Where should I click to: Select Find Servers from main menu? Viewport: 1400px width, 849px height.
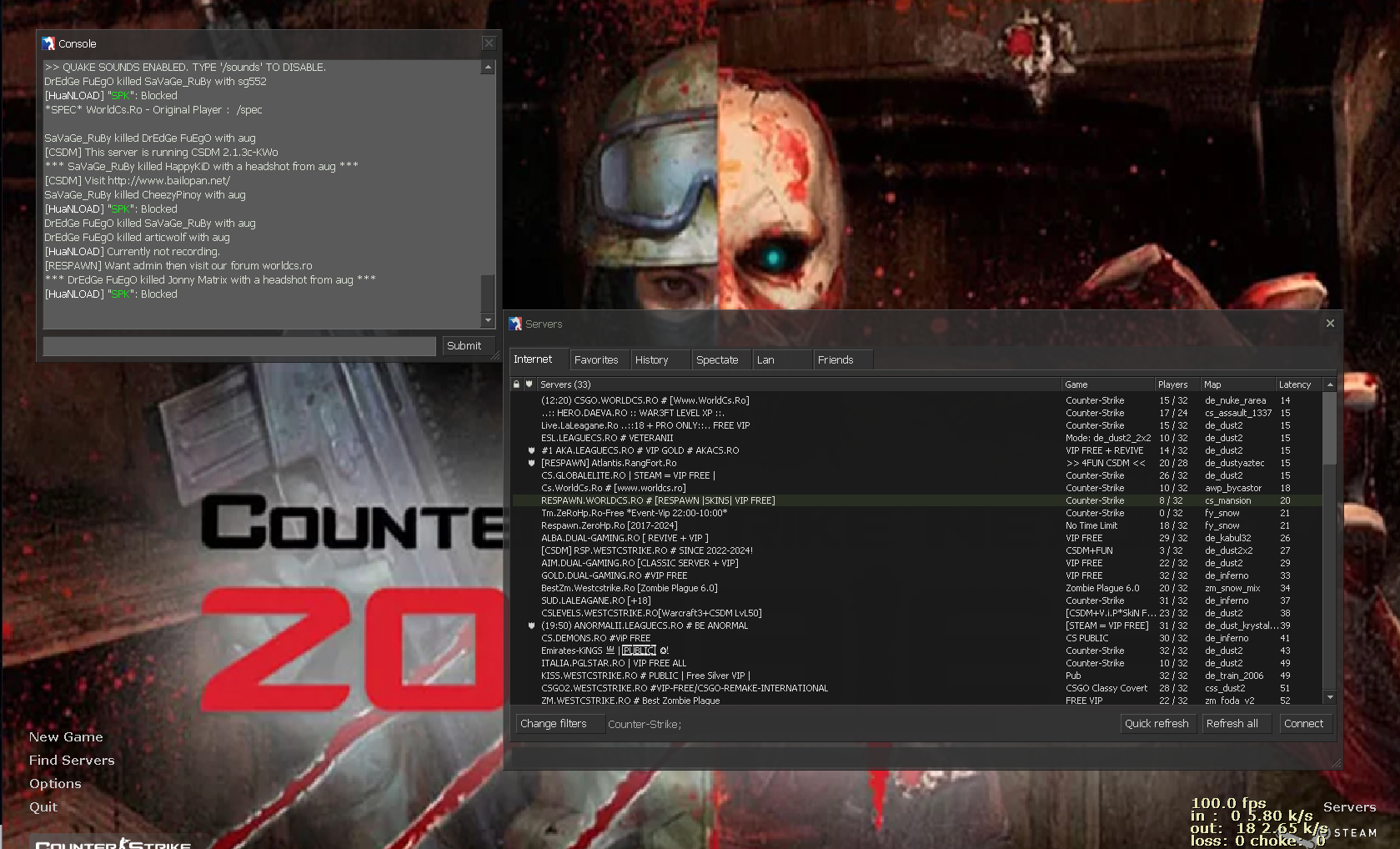(72, 761)
